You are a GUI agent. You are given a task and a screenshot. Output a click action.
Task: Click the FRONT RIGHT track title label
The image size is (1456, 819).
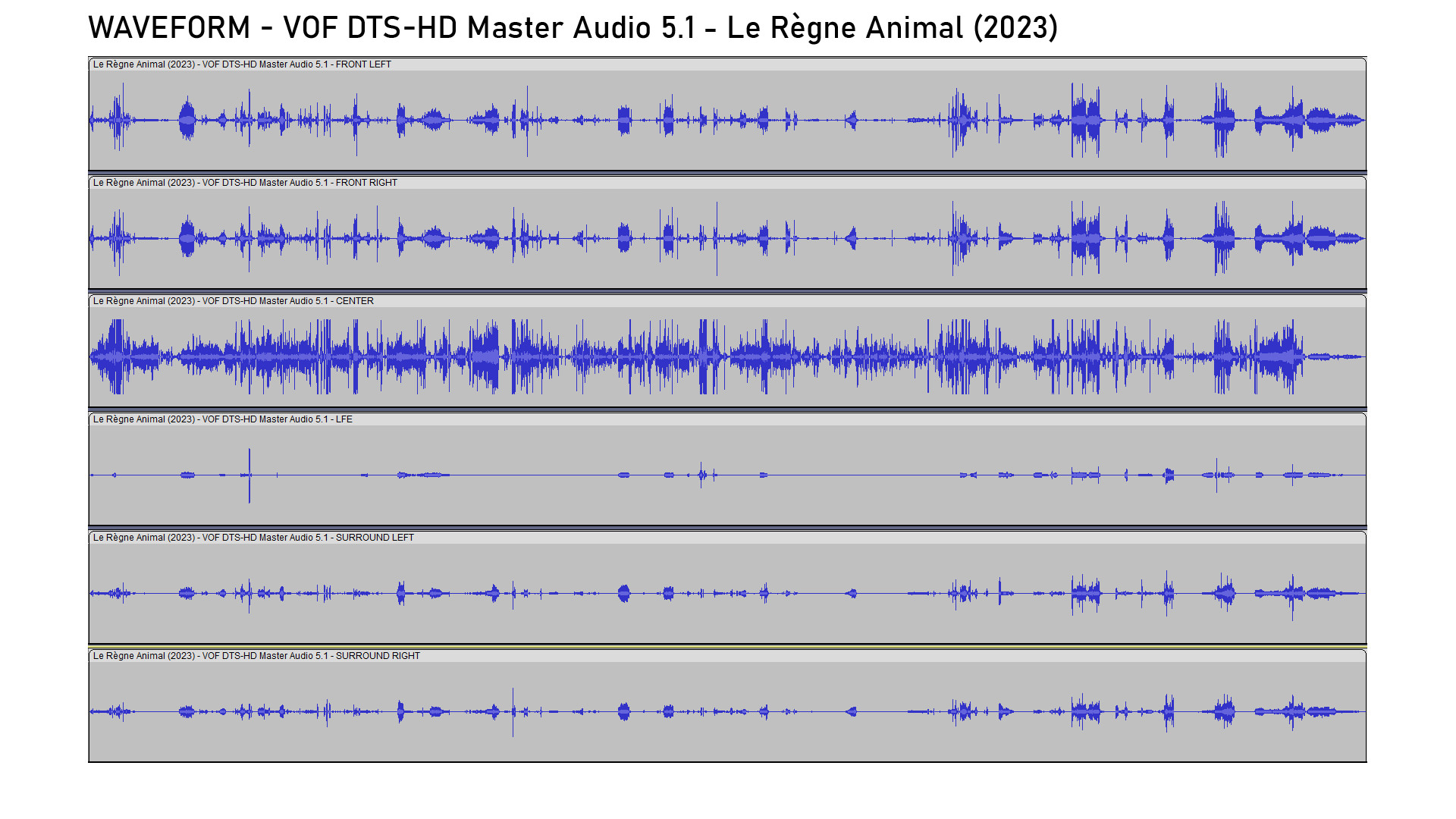[245, 183]
